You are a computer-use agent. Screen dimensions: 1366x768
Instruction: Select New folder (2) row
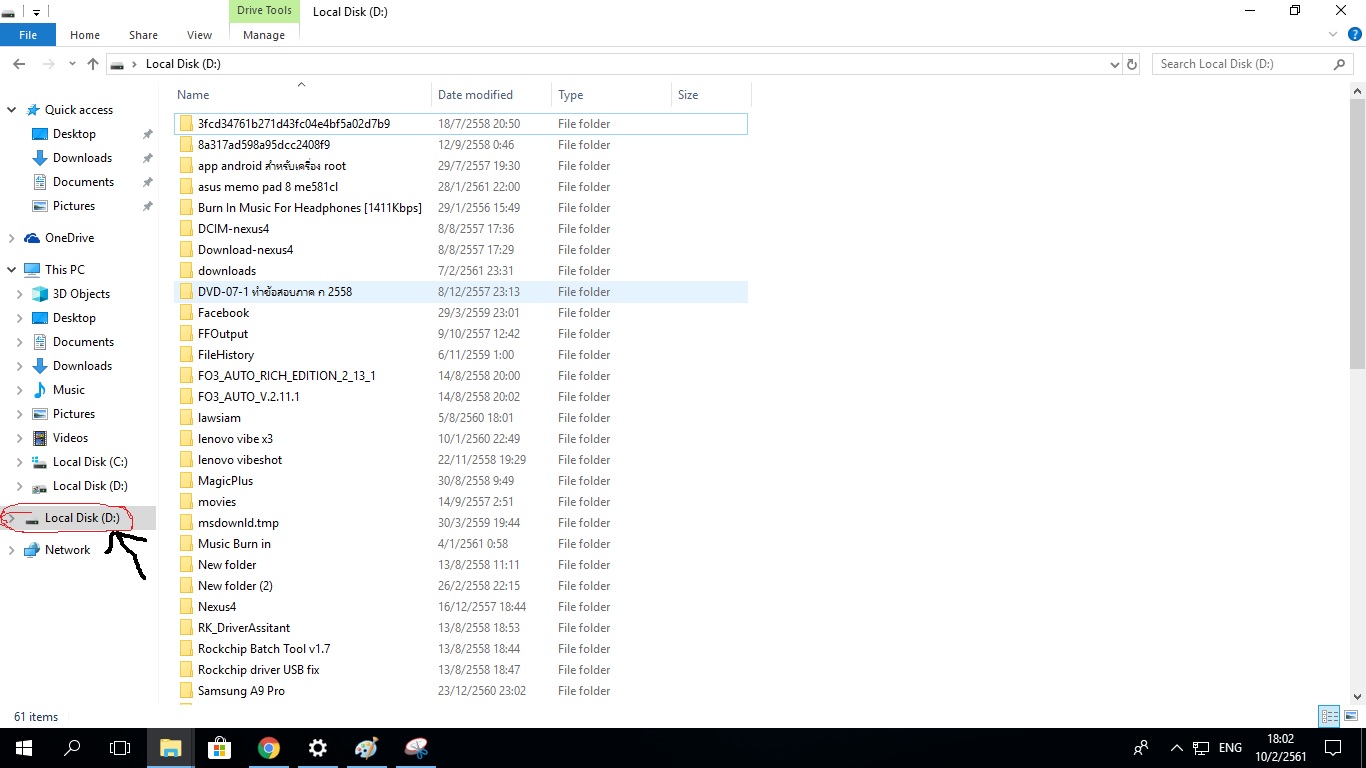point(461,586)
